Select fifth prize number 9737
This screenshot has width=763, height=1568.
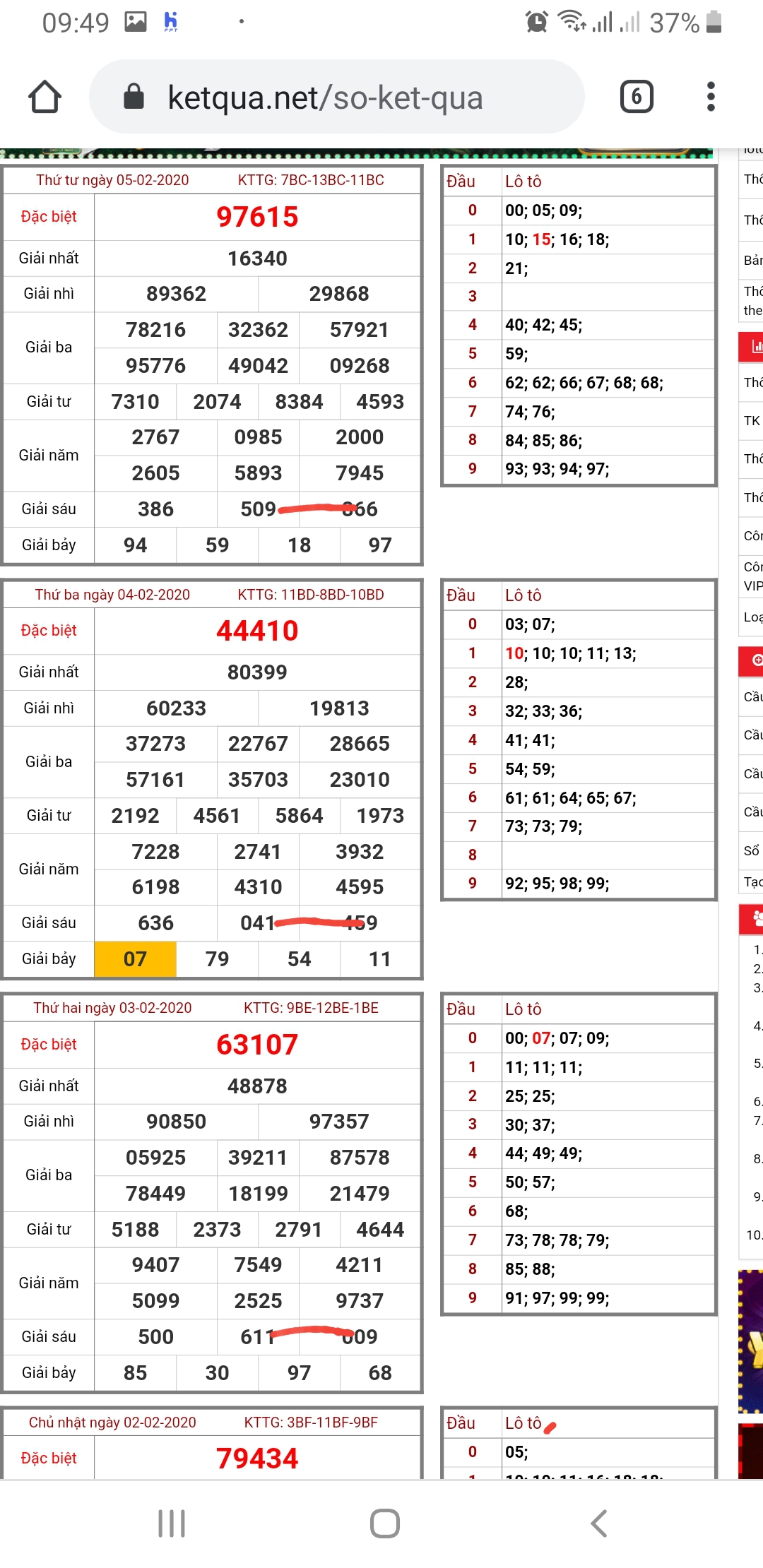(360, 1301)
